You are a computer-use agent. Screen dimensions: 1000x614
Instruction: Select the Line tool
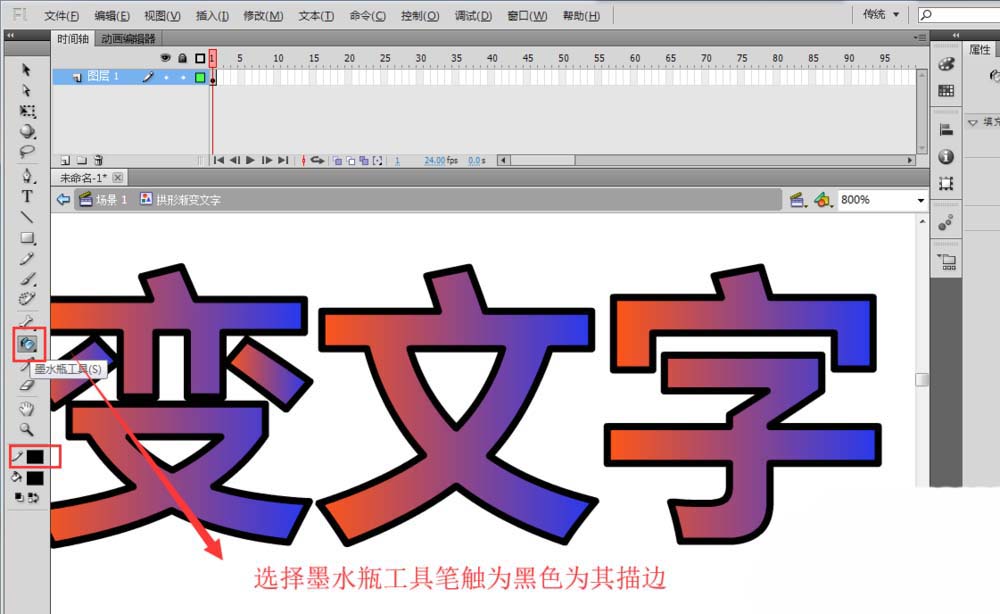pos(27,217)
